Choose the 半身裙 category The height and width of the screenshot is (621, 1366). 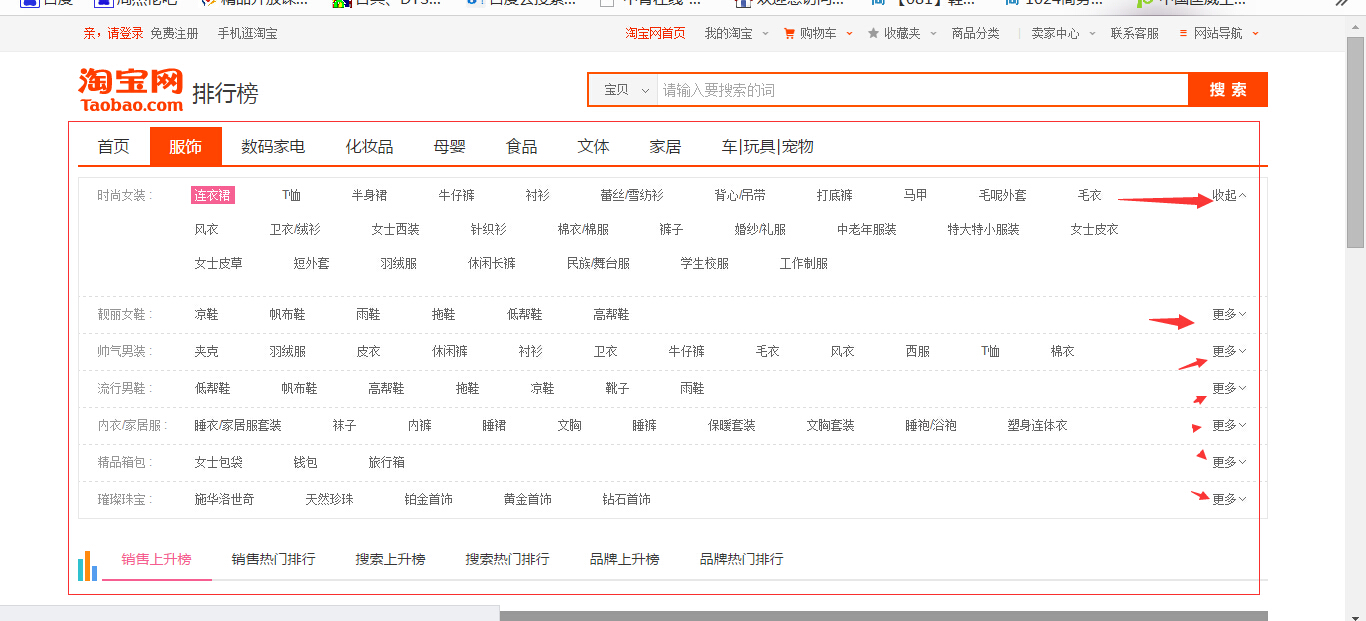(369, 195)
